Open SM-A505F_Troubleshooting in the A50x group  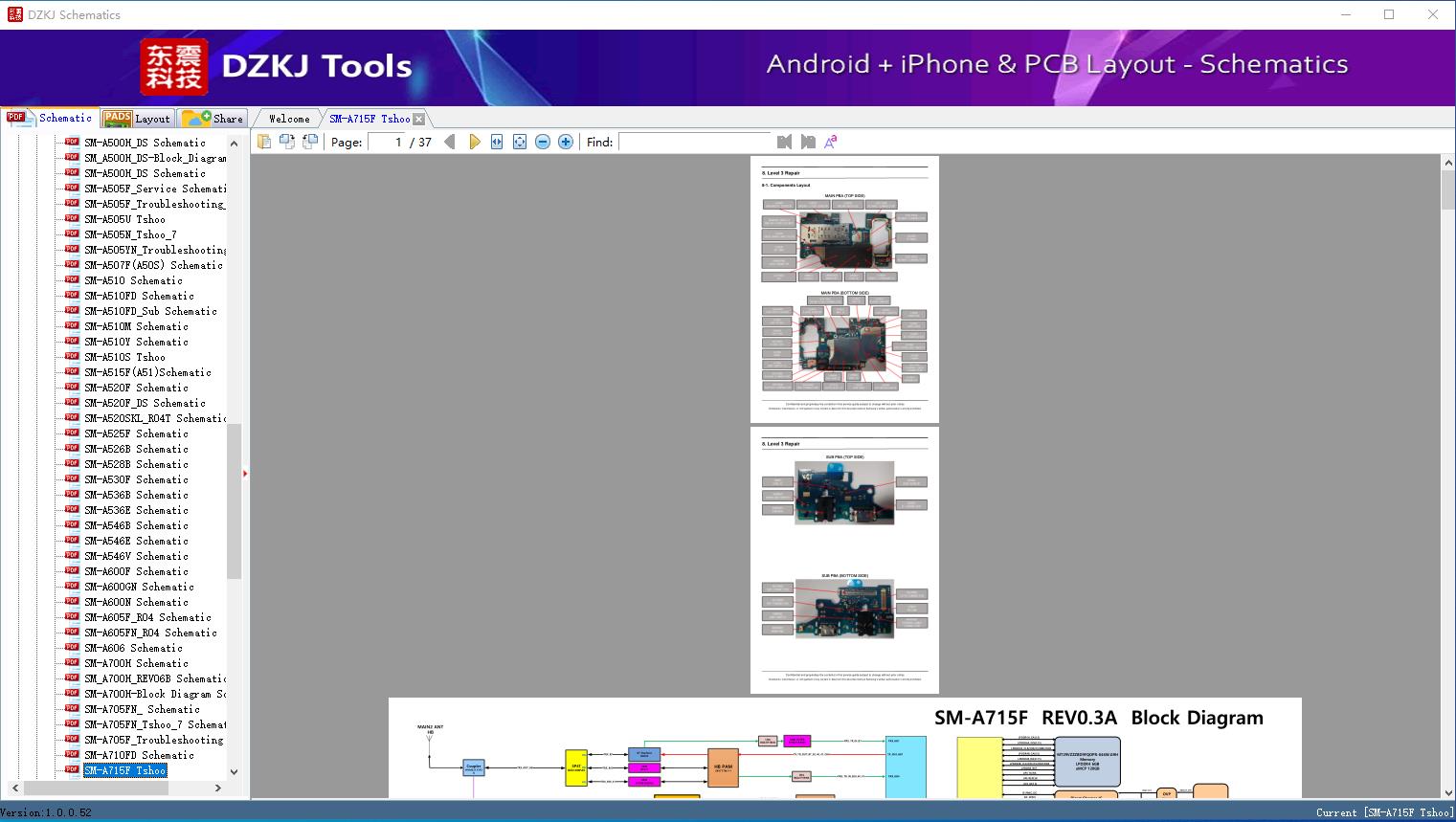pyautogui.click(x=155, y=204)
